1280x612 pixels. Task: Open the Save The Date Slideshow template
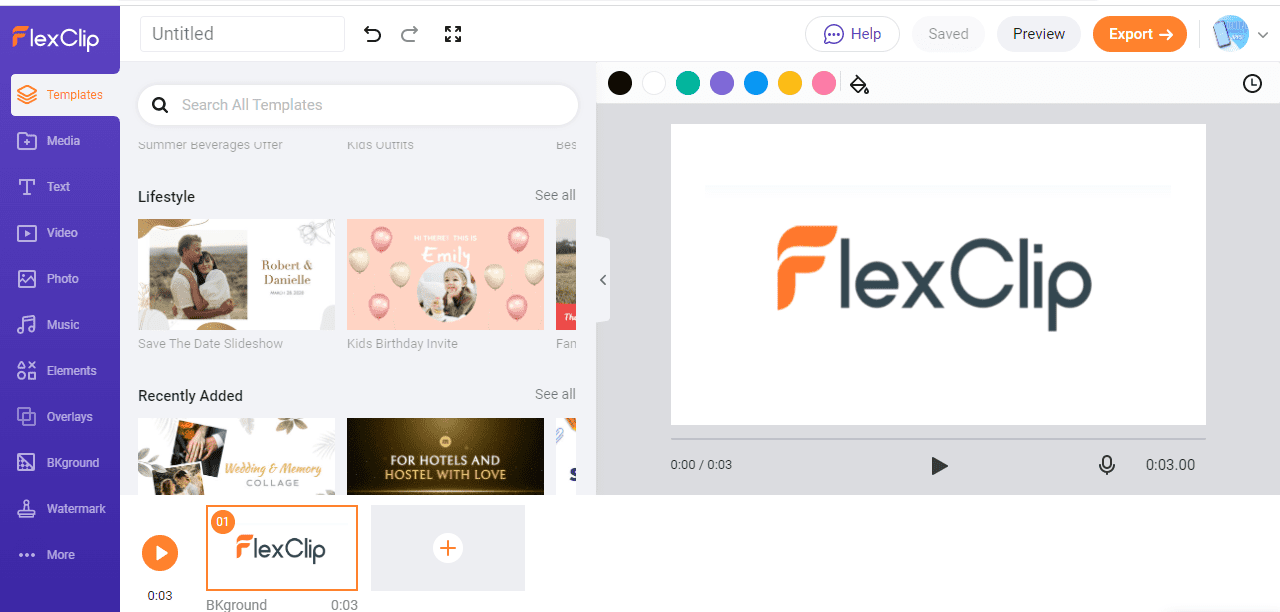tap(237, 274)
